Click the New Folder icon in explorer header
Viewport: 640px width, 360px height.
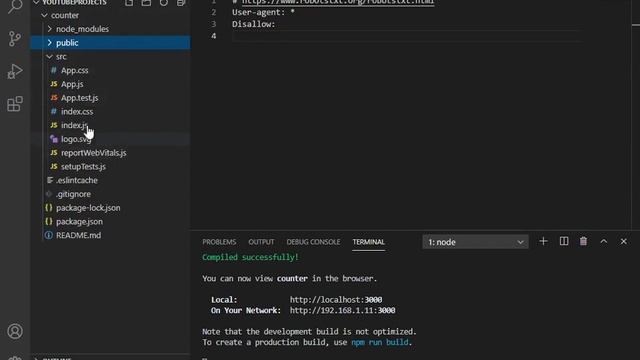pos(146,2)
